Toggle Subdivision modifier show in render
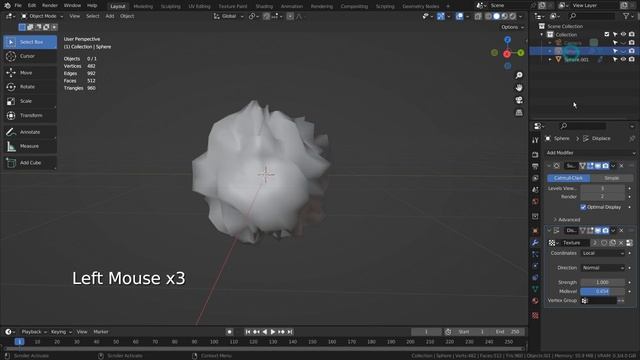This screenshot has width=640, height=360. pyautogui.click(x=606, y=166)
